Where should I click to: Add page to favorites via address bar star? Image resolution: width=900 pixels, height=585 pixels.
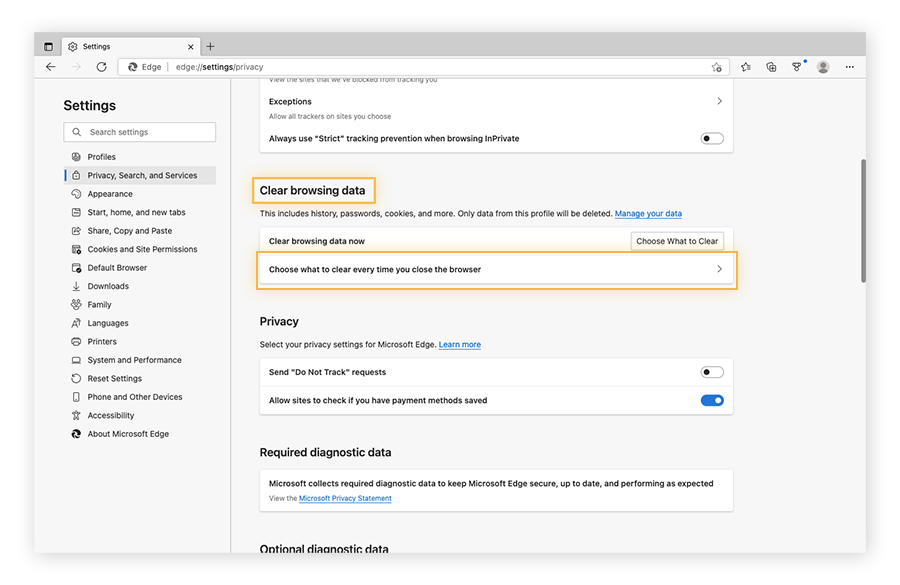(x=716, y=67)
